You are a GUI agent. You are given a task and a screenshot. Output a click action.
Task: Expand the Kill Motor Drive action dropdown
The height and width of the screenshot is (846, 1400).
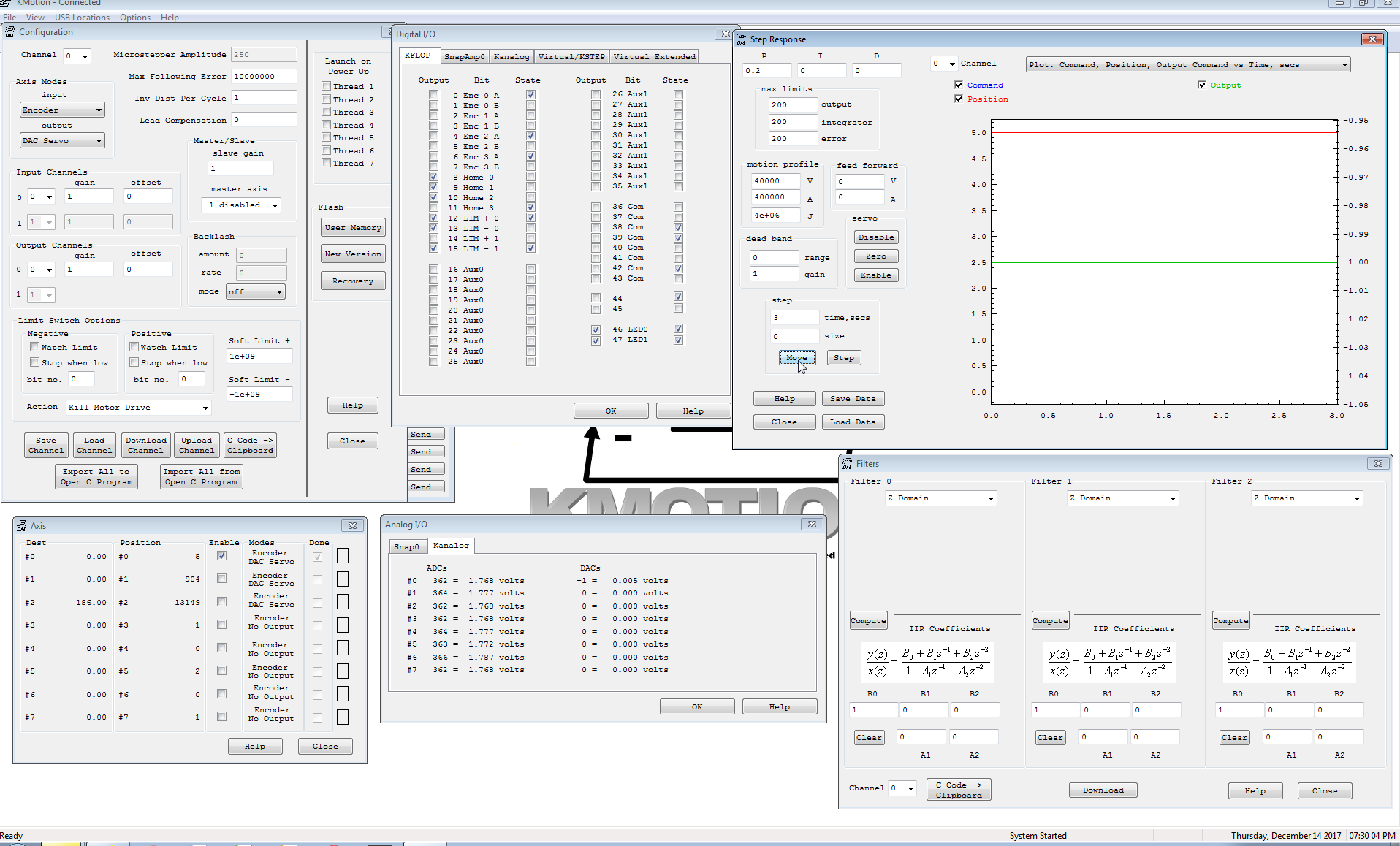tap(139, 408)
